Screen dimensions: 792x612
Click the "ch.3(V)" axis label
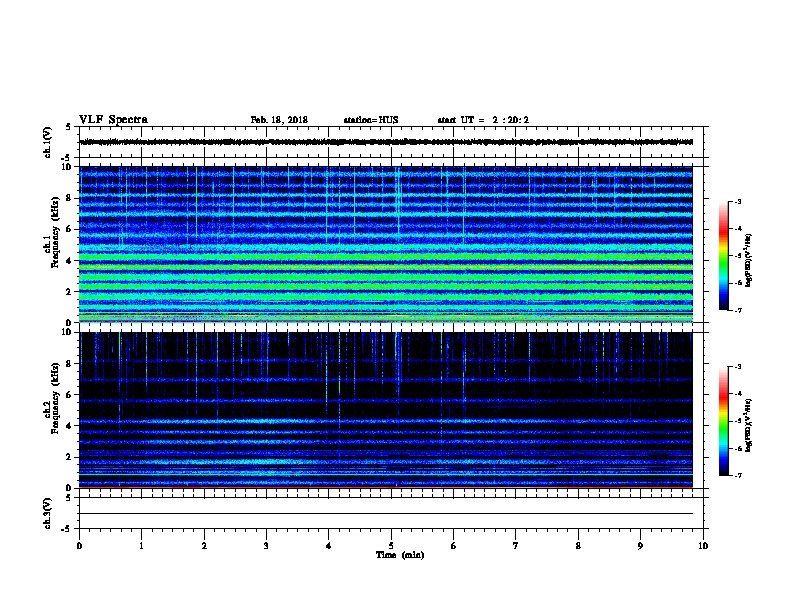coord(47,513)
